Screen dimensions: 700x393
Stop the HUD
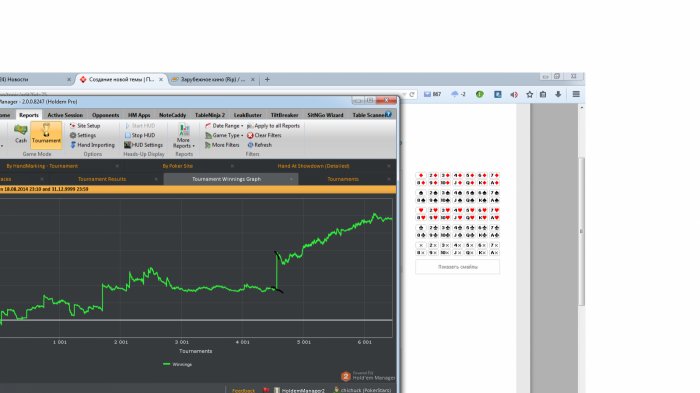(x=140, y=135)
